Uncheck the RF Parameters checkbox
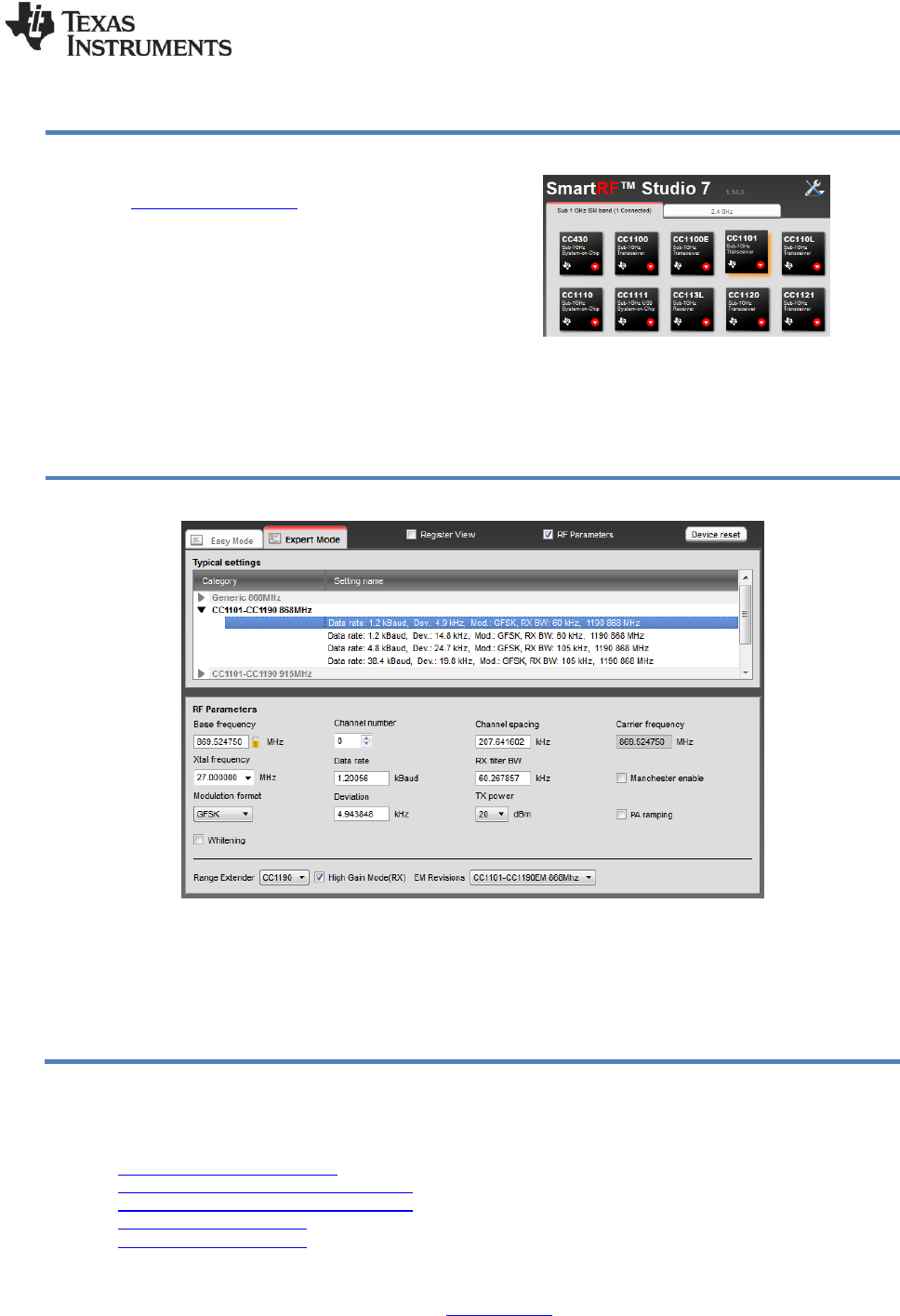Viewport: 900px width, 1316px height. coord(548,535)
